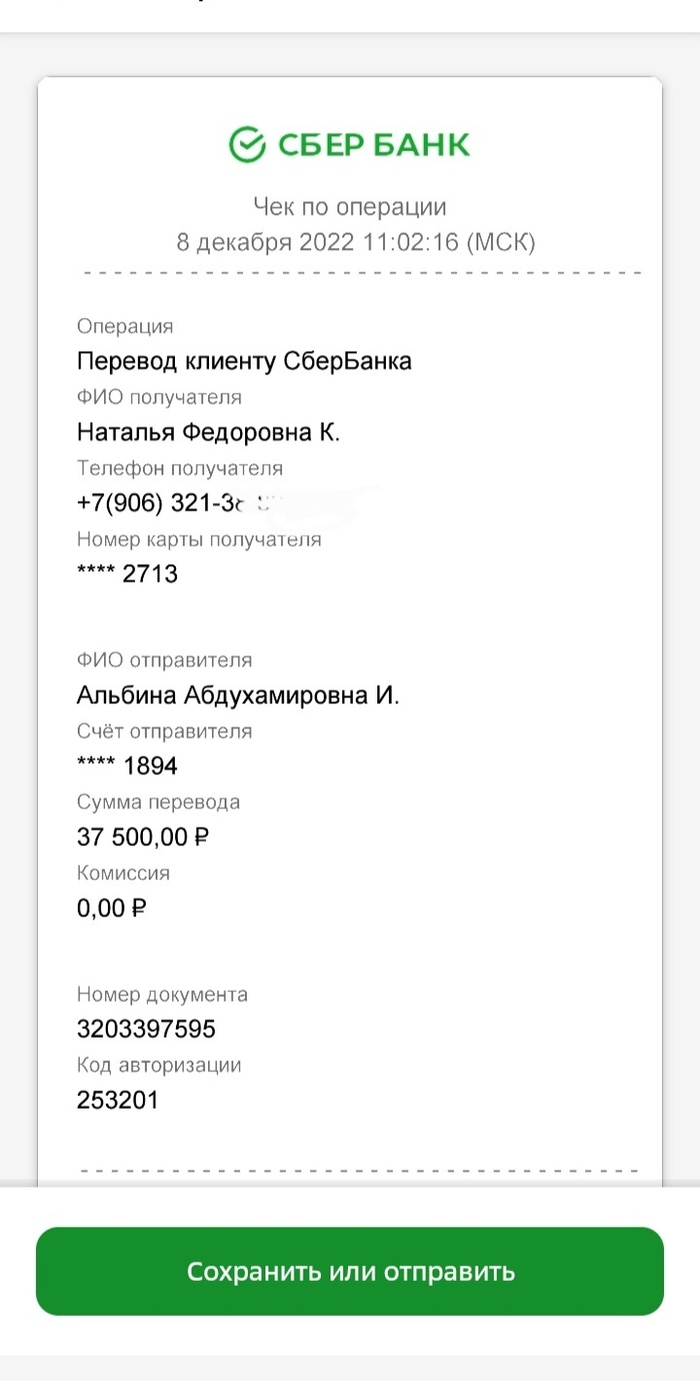Select recipient name Наталья Федоровна К.

click(x=208, y=432)
